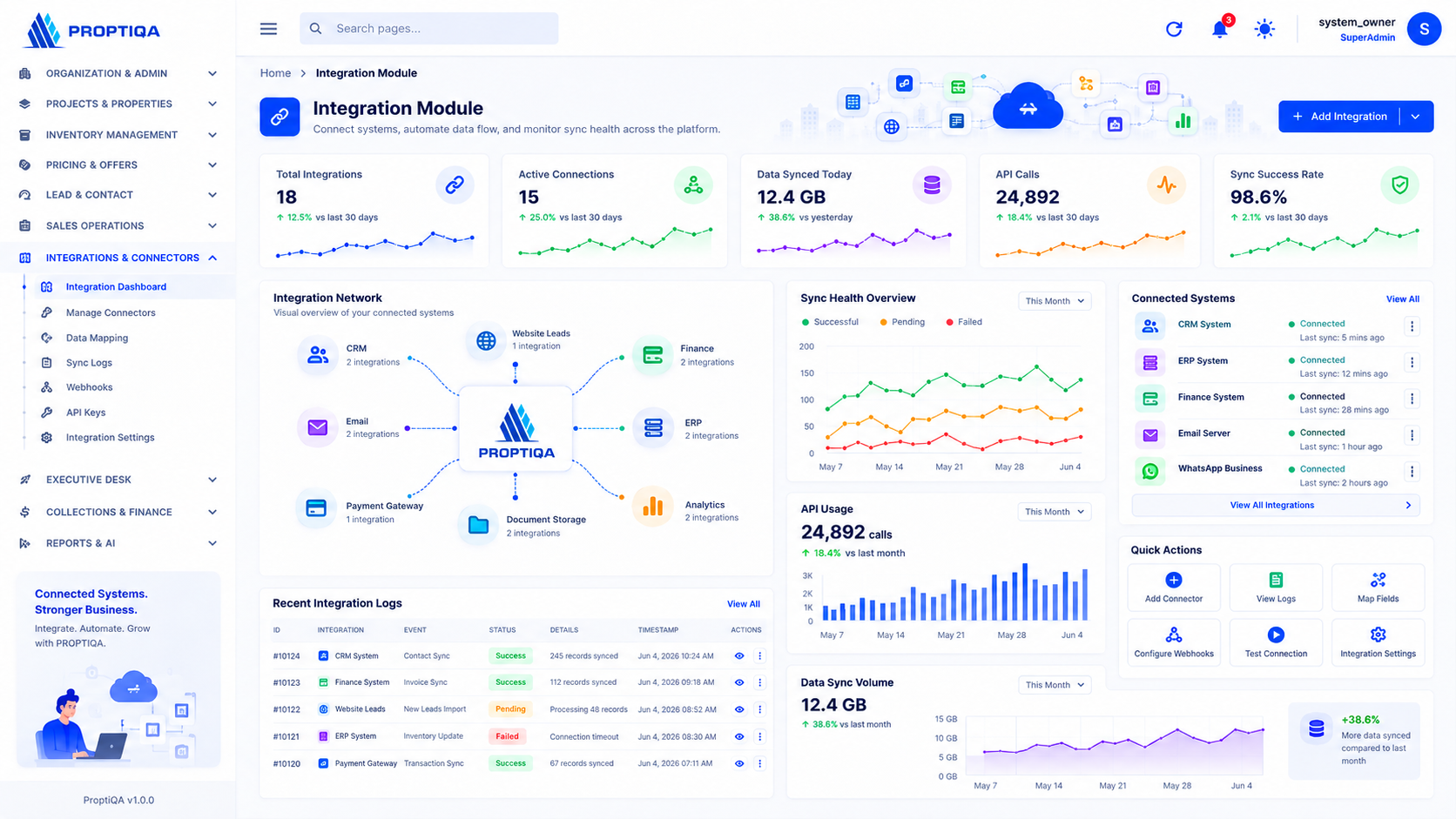Click the hamburger menu icon
1456x819 pixels.
[268, 29]
